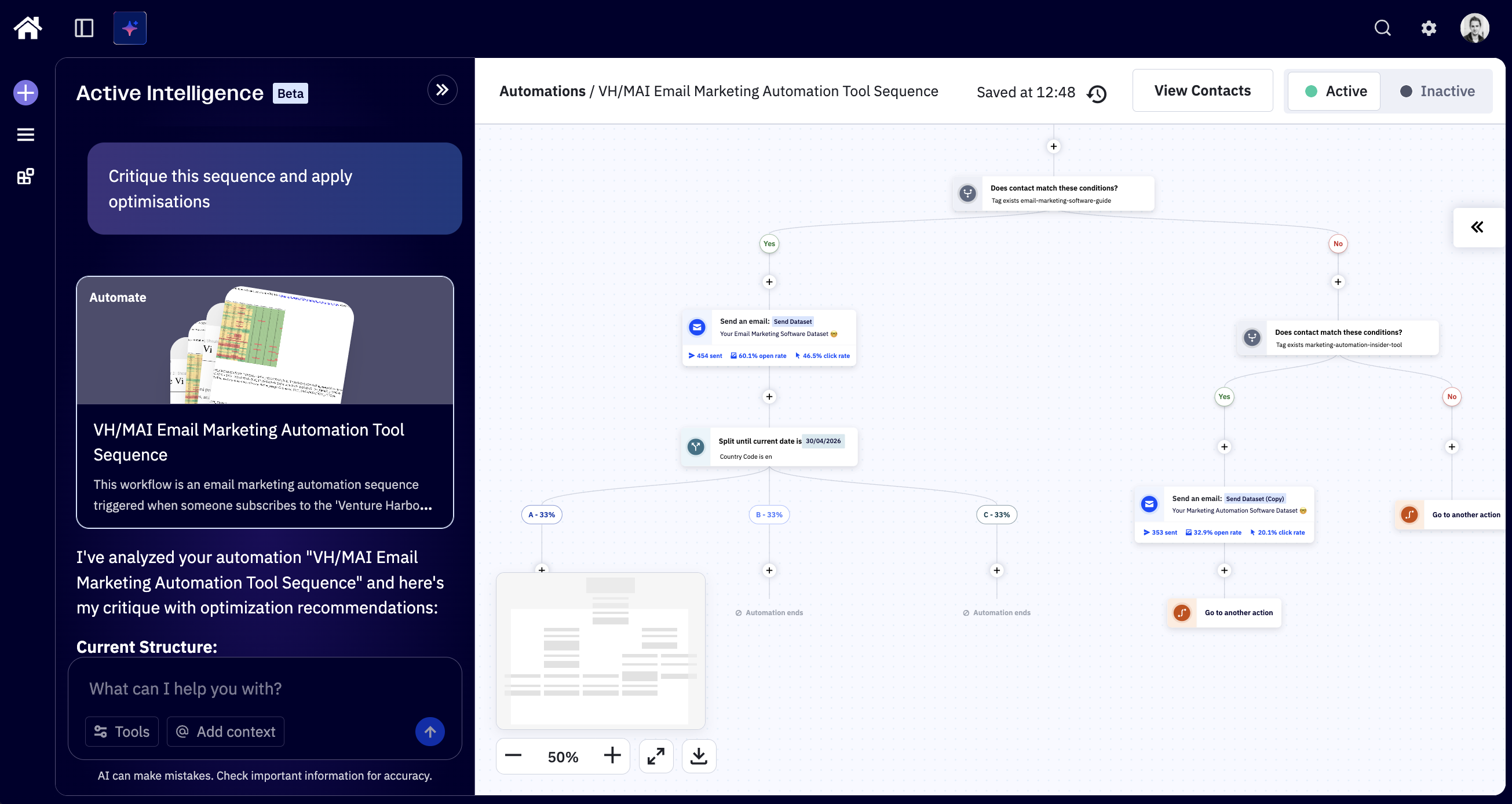Open the Split until current date node
Image resolution: width=1512 pixels, height=804 pixels.
click(x=769, y=447)
